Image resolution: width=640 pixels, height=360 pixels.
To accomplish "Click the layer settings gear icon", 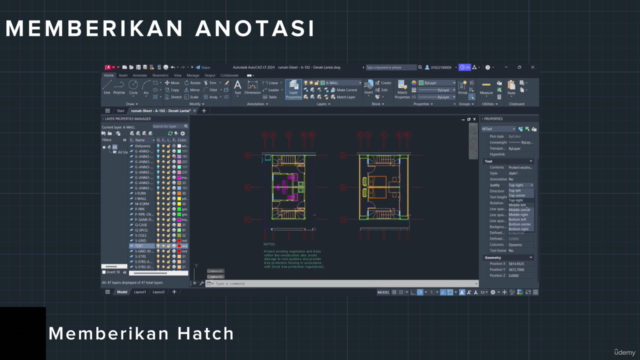I will (182, 133).
